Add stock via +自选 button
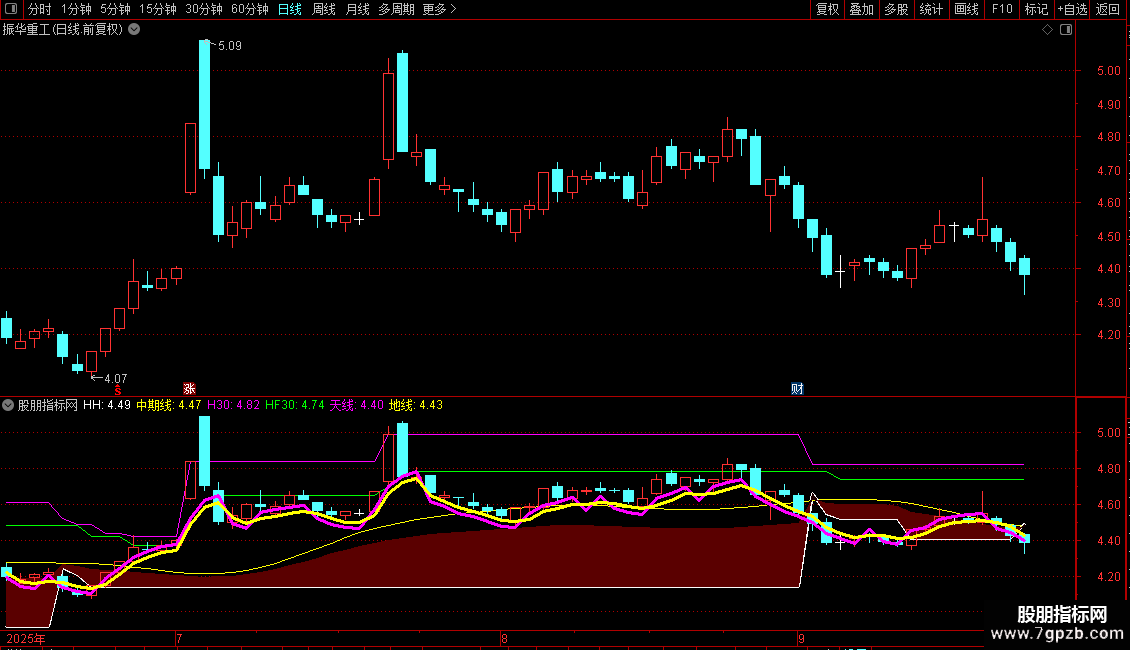1130x650 pixels. coord(1072,9)
